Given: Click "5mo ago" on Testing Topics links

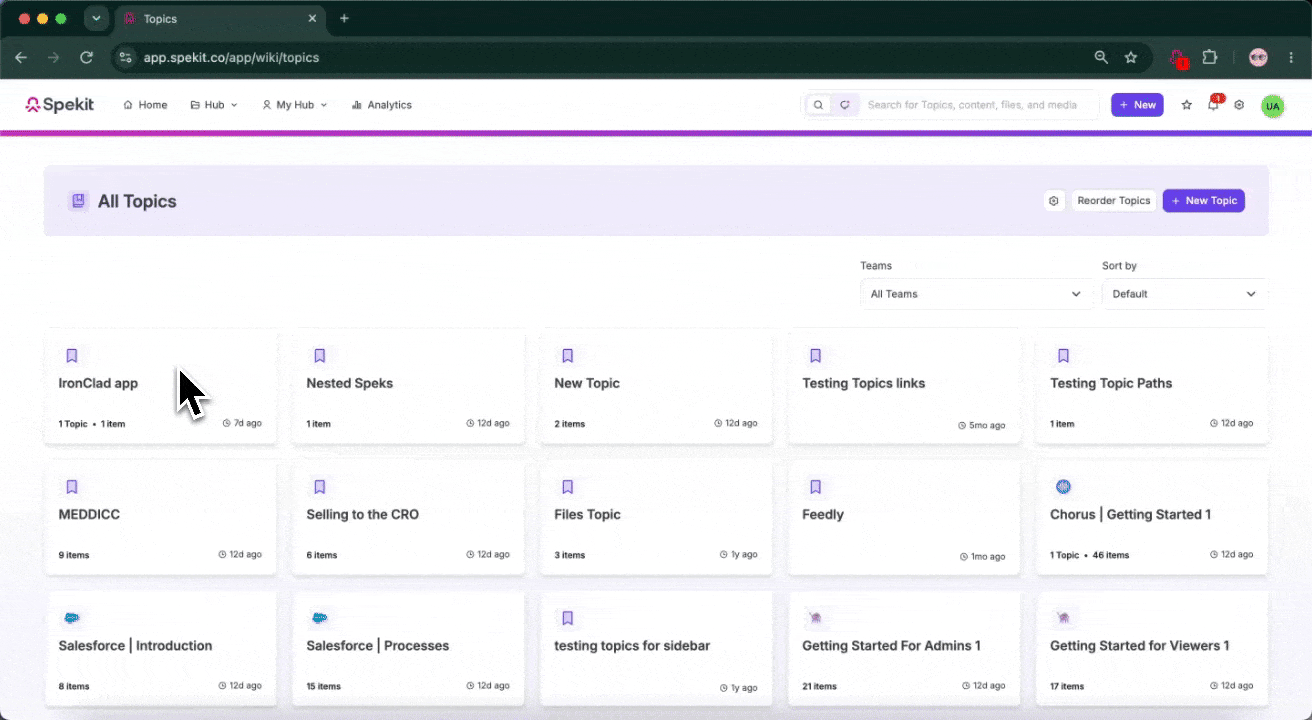Looking at the screenshot, I should (x=982, y=425).
